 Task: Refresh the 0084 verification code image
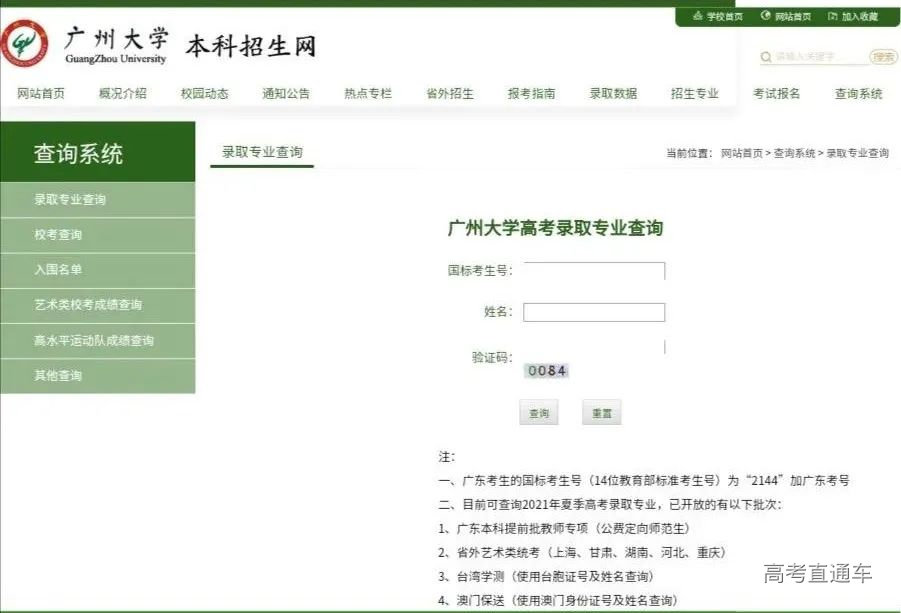click(546, 371)
